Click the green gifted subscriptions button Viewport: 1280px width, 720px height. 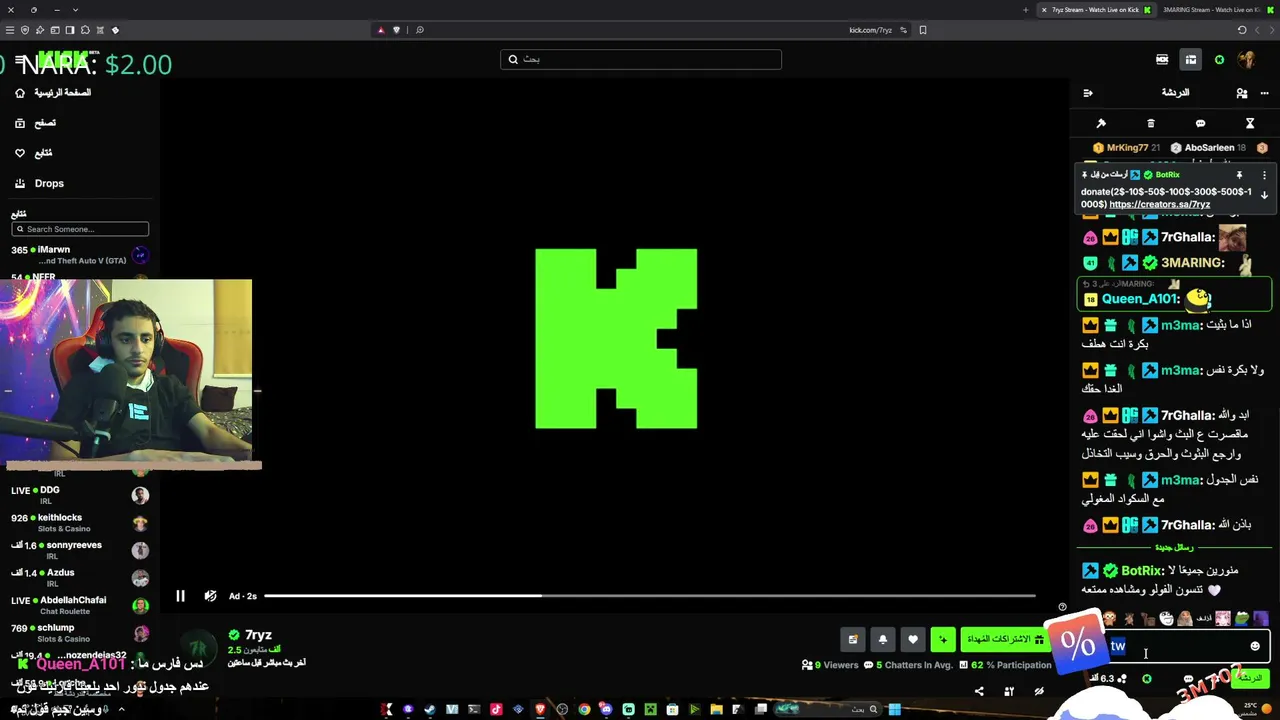pyautogui.click(x=1005, y=639)
